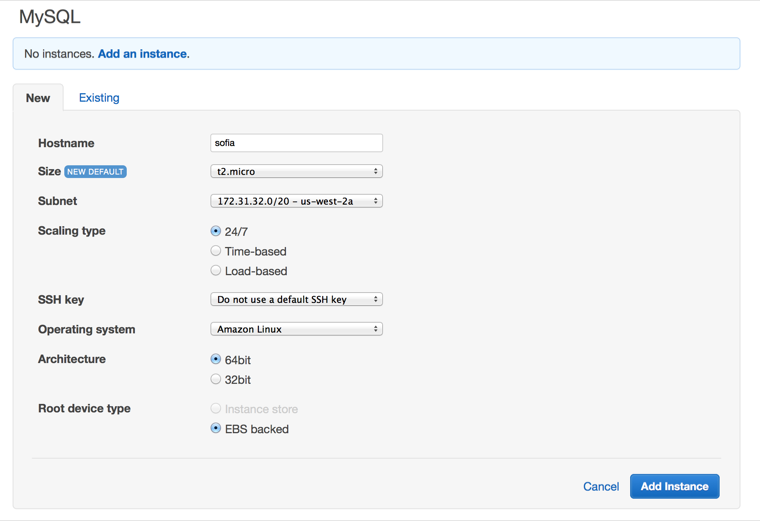This screenshot has width=760, height=521.
Task: Switch to the Existing tab
Action: point(99,98)
